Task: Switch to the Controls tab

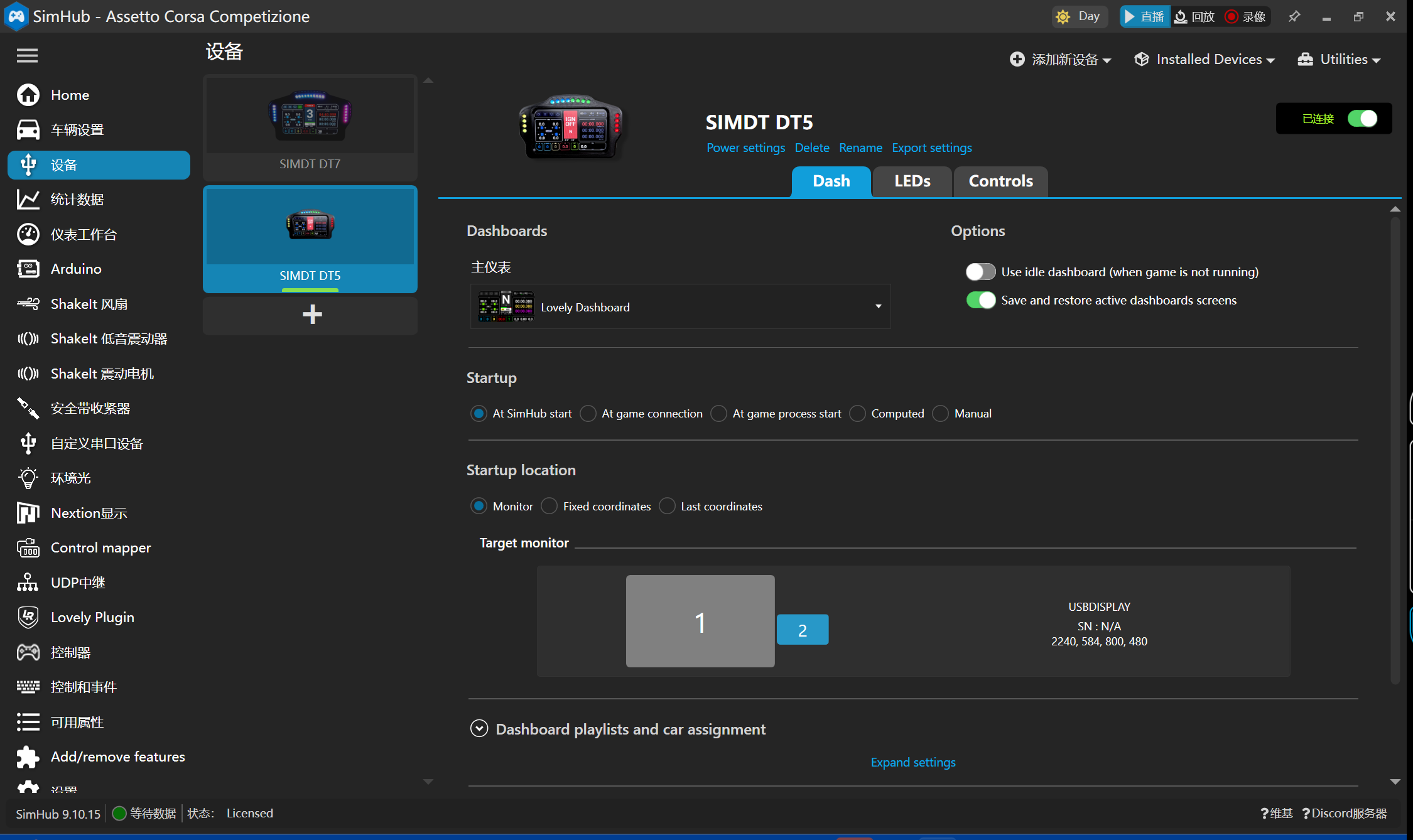Action: point(1000,181)
